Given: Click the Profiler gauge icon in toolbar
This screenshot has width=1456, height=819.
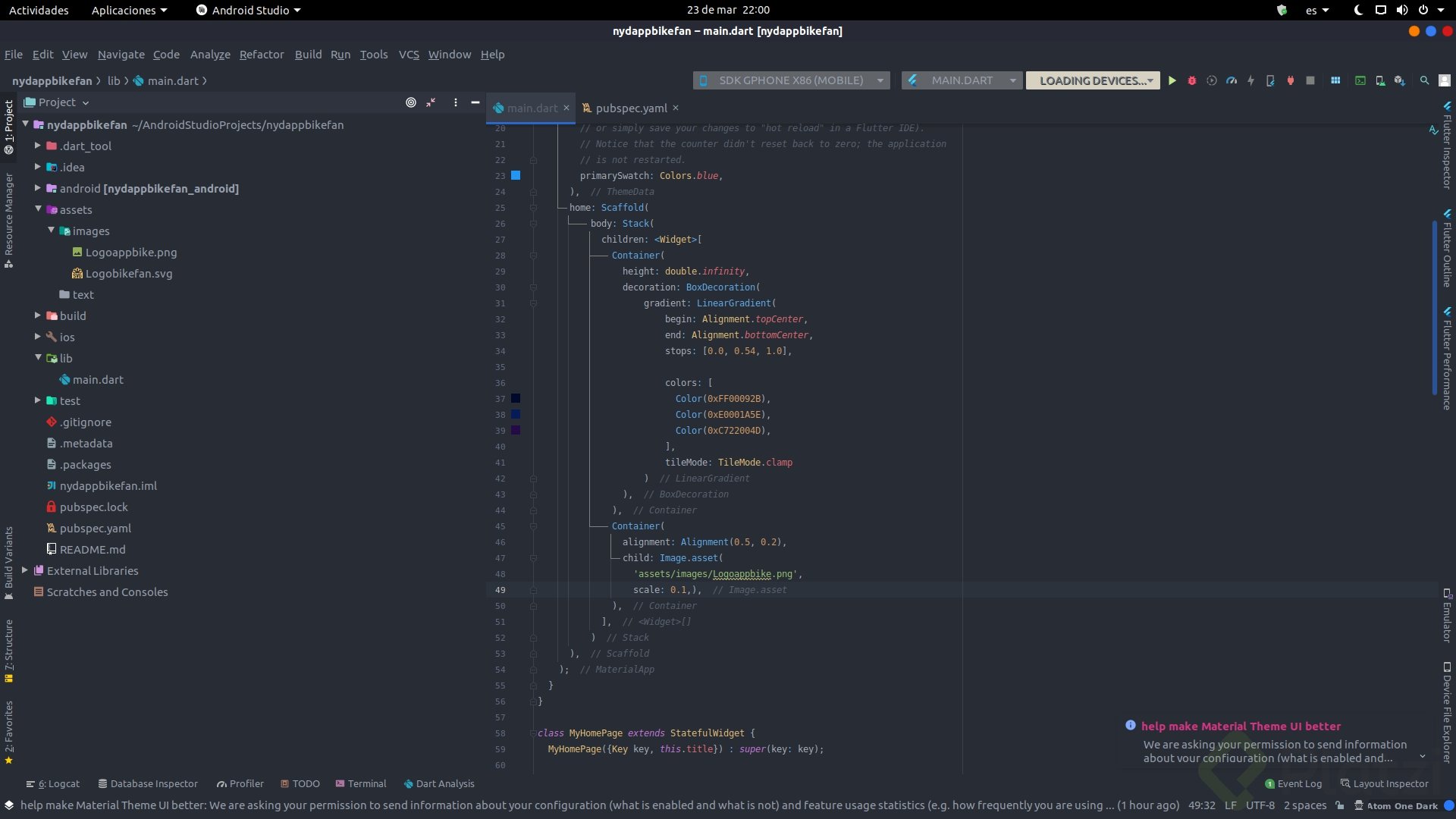Looking at the screenshot, I should pyautogui.click(x=1231, y=80).
